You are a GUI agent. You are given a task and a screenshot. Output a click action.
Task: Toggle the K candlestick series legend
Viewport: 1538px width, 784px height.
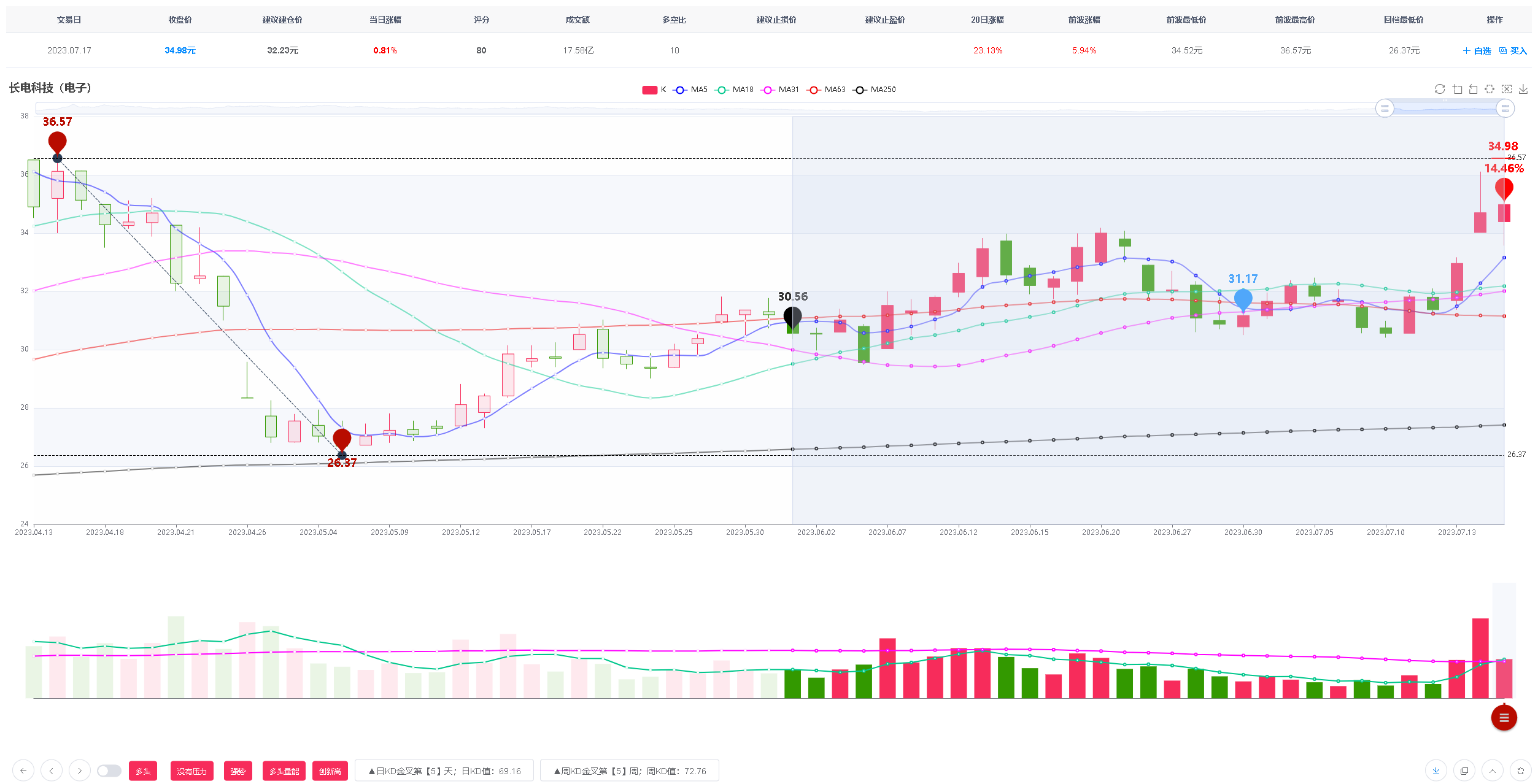654,90
